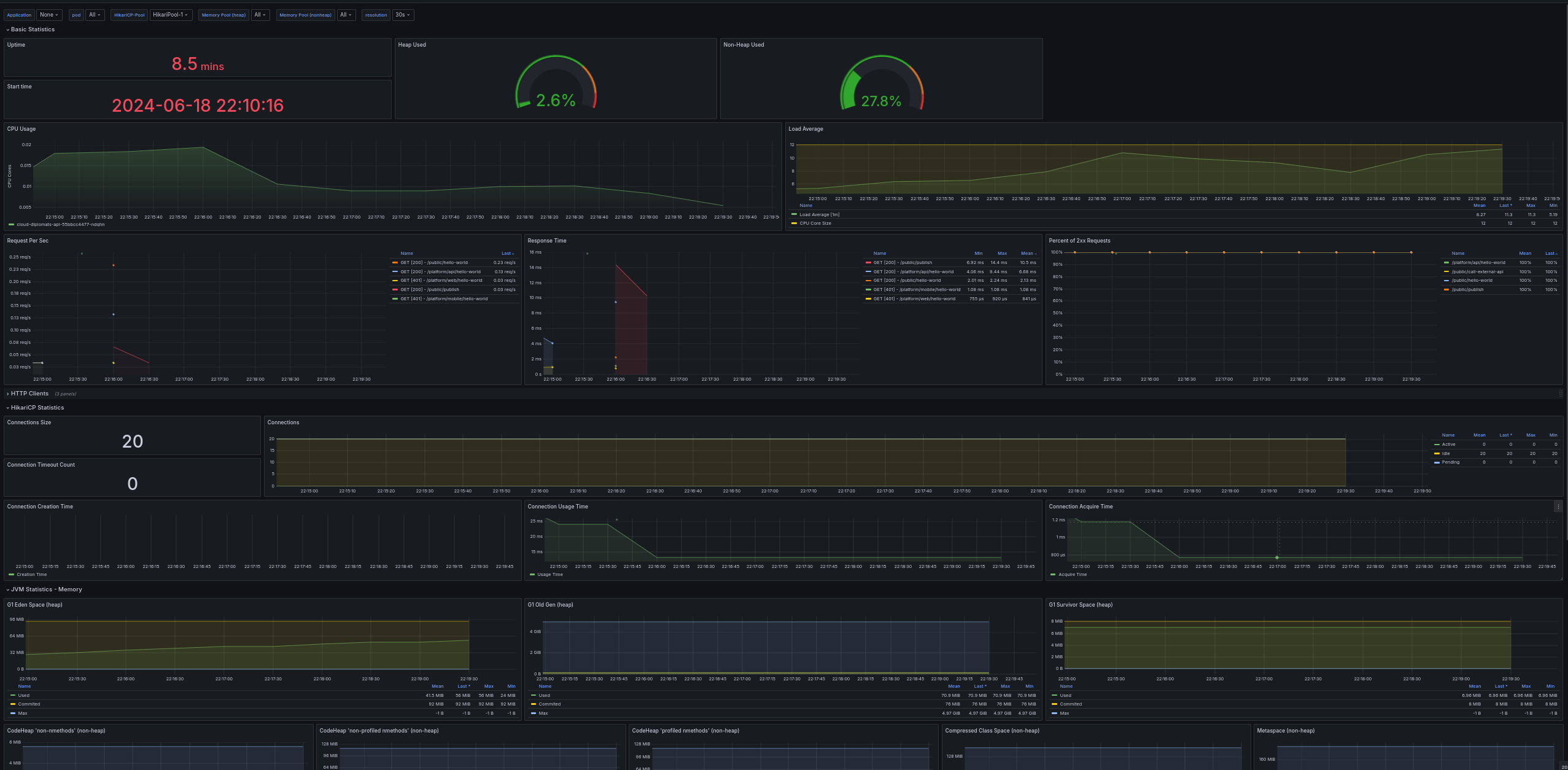Click the Acquire Time legend color marker
The height and width of the screenshot is (770, 1568).
pyautogui.click(x=1053, y=575)
